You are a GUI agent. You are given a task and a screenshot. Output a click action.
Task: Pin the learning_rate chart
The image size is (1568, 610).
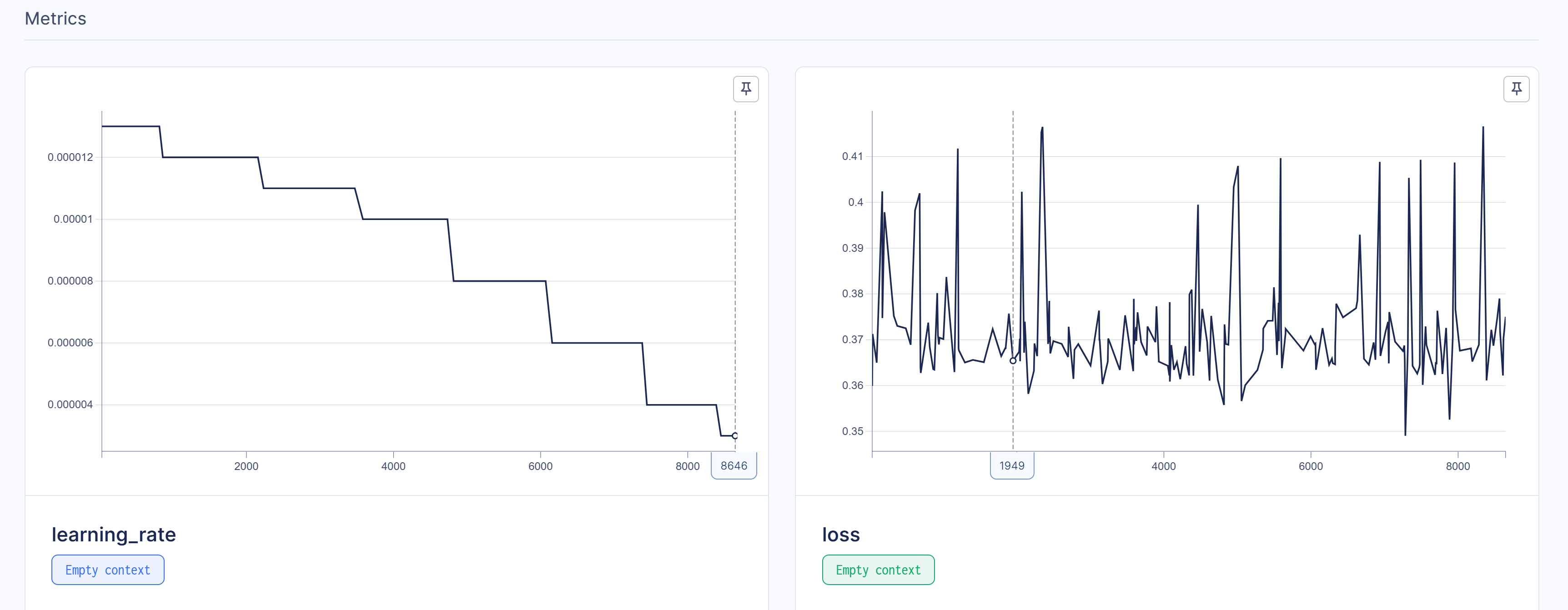(x=746, y=89)
